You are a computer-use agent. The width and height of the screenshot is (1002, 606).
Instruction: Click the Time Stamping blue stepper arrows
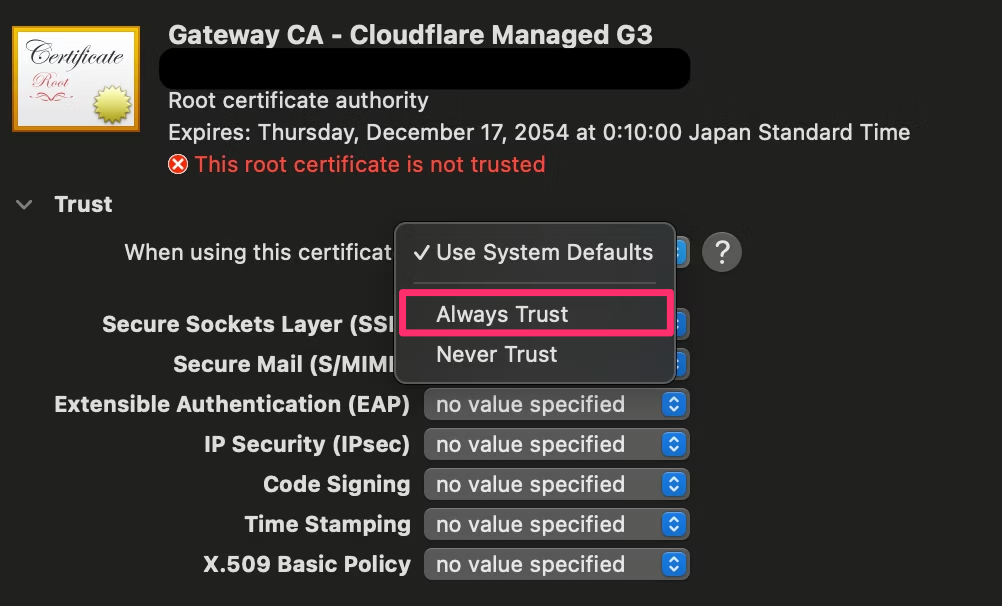(674, 524)
